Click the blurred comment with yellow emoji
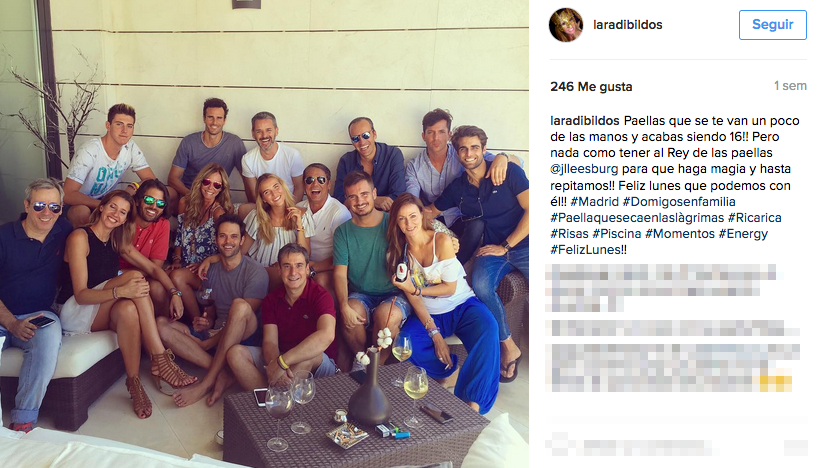 pos(673,368)
